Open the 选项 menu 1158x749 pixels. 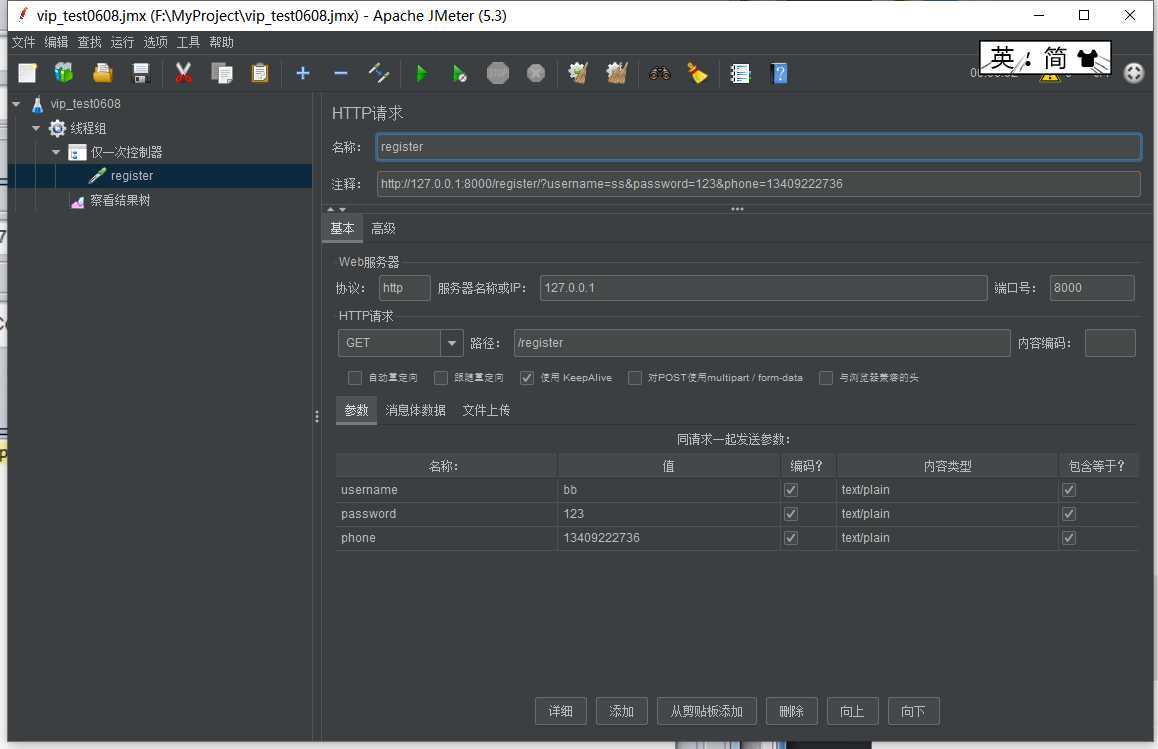[155, 42]
